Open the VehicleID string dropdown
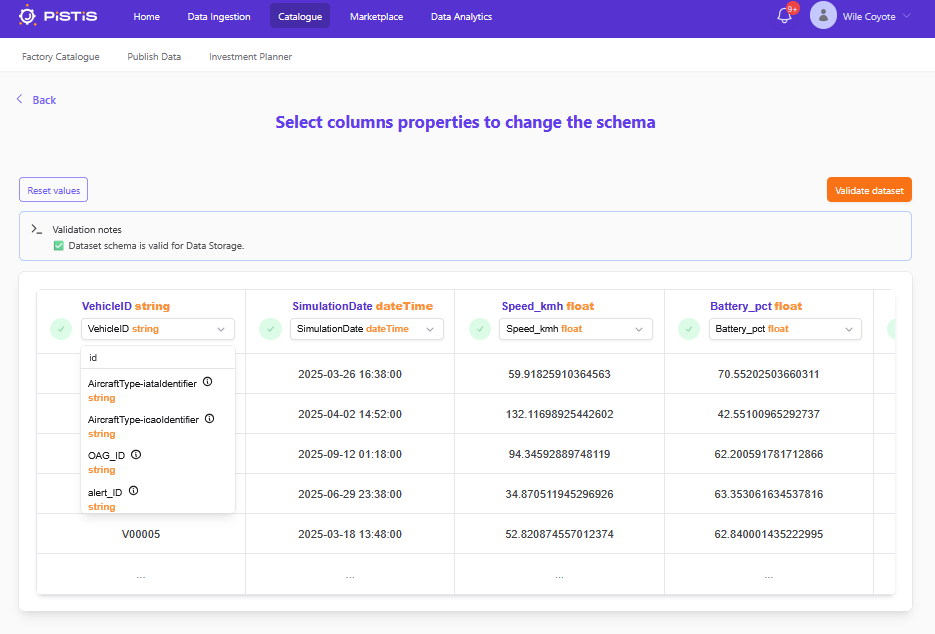 [158, 329]
